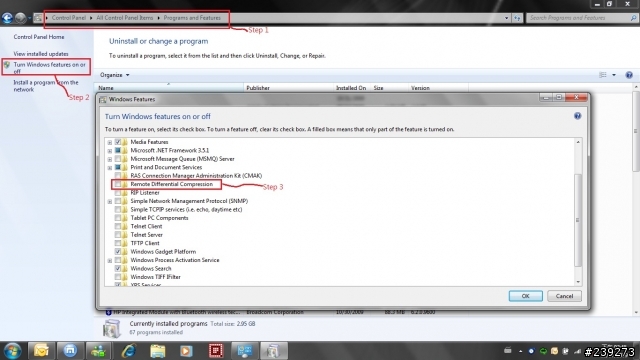Expand Print and Document Services node
The width and height of the screenshot is (640, 360).
point(110,168)
